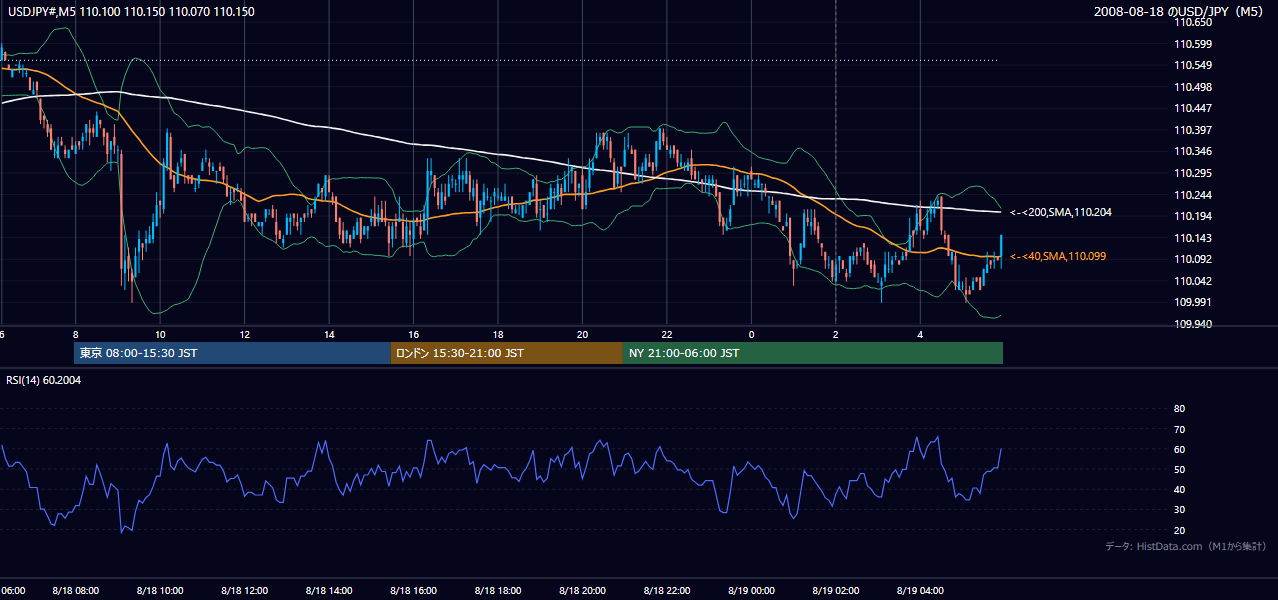The height and width of the screenshot is (600, 1278).
Task: Click RSI scale value 20
Action: (1179, 530)
